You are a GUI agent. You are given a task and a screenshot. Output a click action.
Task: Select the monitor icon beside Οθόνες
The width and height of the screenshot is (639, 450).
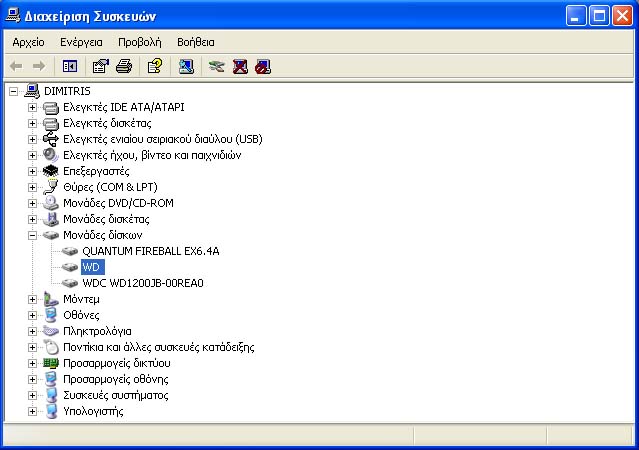51,315
